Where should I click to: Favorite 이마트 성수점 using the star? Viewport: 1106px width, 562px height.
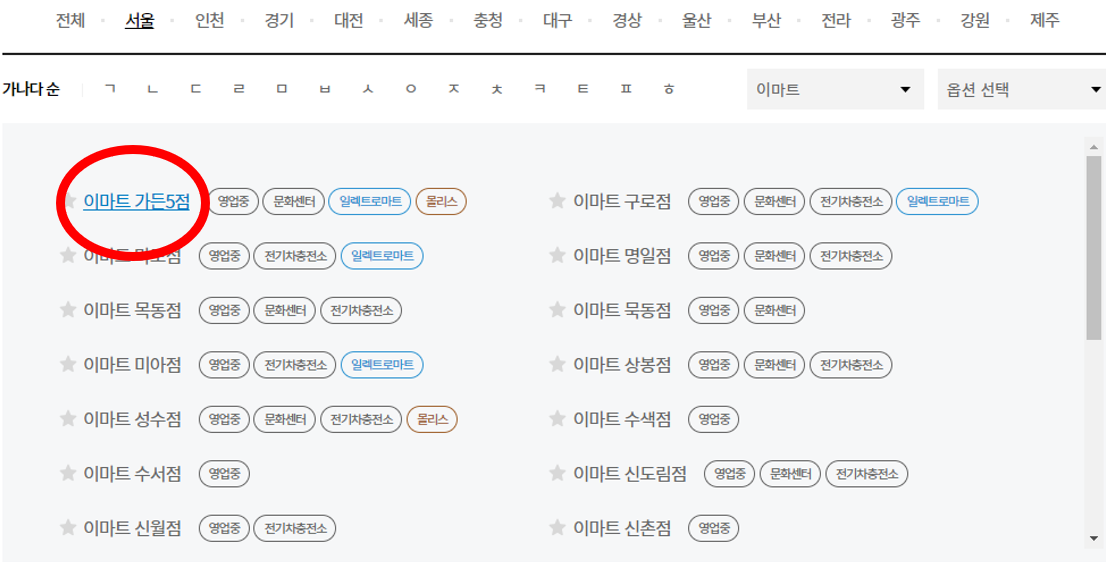click(x=68, y=419)
